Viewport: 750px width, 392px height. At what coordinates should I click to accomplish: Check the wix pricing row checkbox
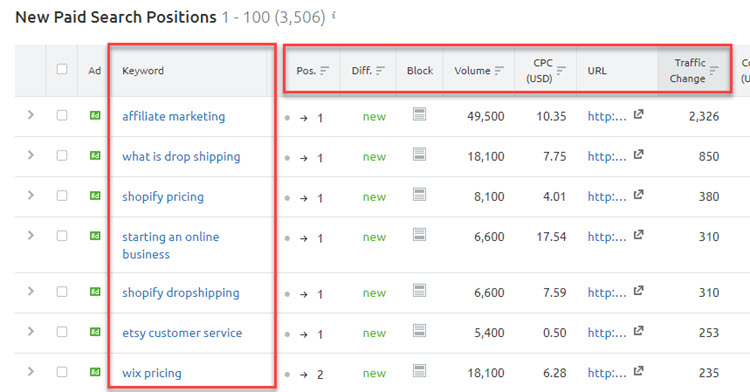pyautogui.click(x=62, y=372)
